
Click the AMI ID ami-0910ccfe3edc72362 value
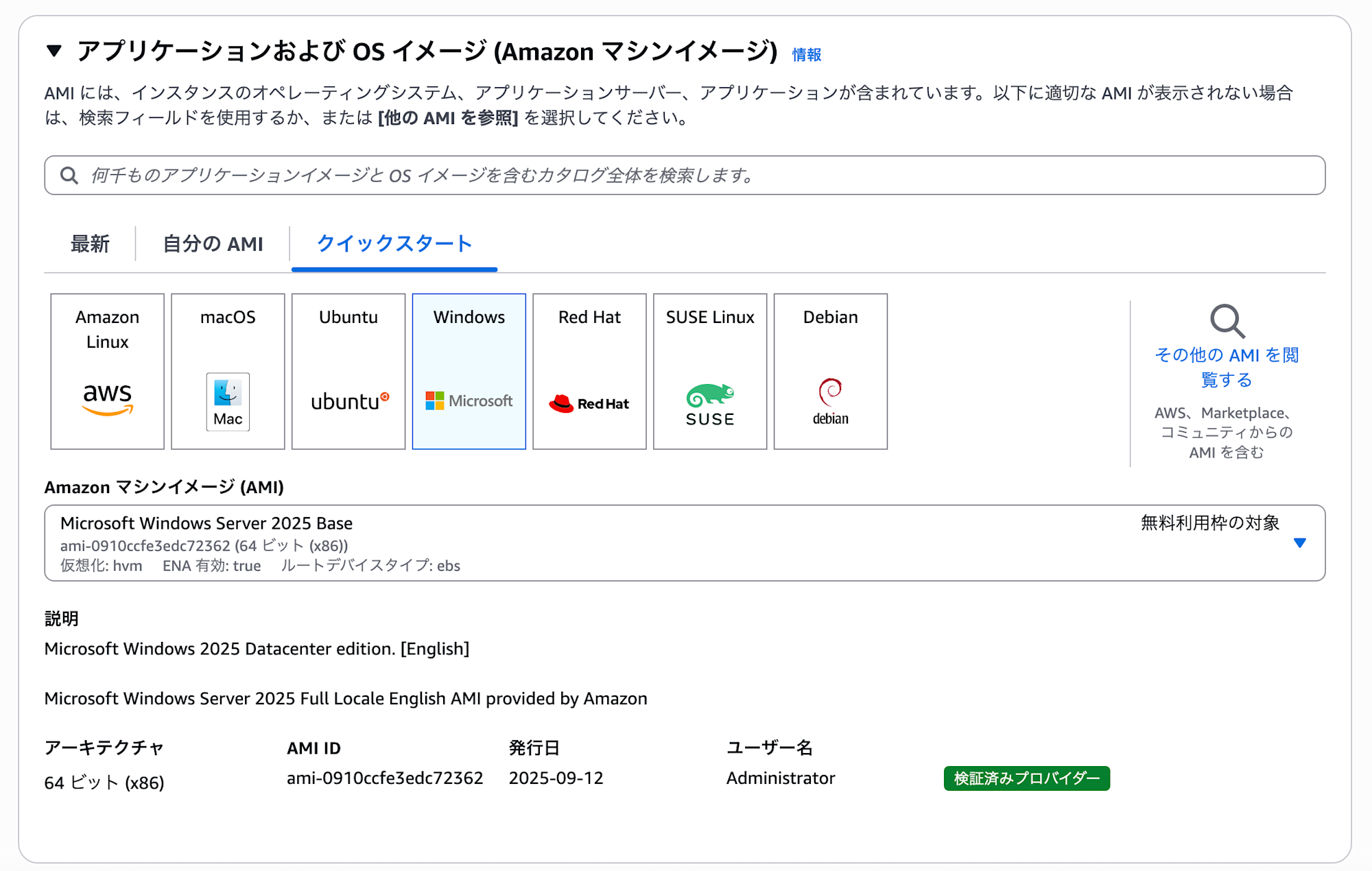[385, 778]
